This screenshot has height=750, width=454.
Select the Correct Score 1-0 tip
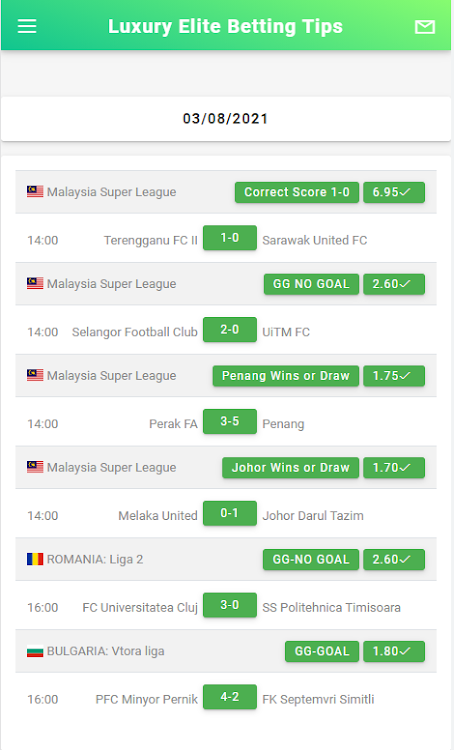pos(297,192)
